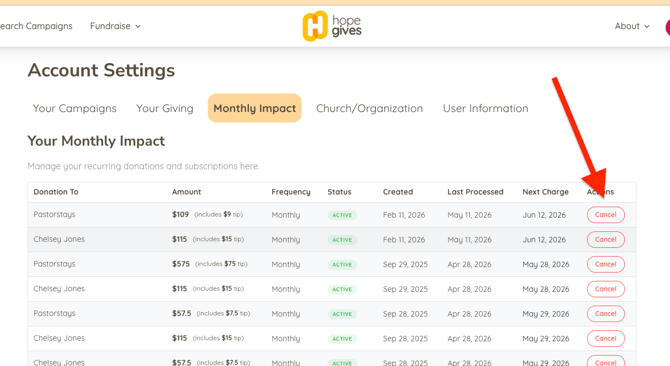Cancel Chelsey Jones $115 donation created Sep 28, 2025
Image resolution: width=670 pixels, height=366 pixels.
pyautogui.click(x=605, y=339)
